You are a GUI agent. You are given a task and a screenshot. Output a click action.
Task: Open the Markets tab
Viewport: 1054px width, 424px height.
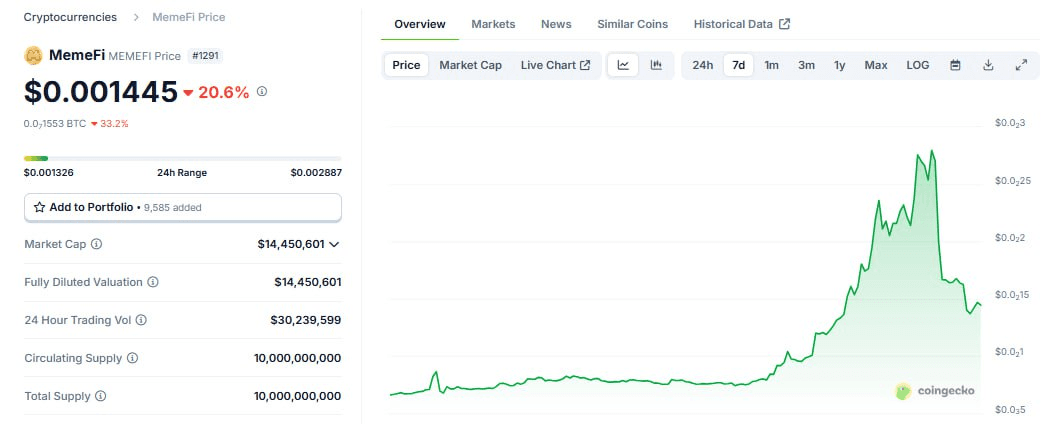493,24
